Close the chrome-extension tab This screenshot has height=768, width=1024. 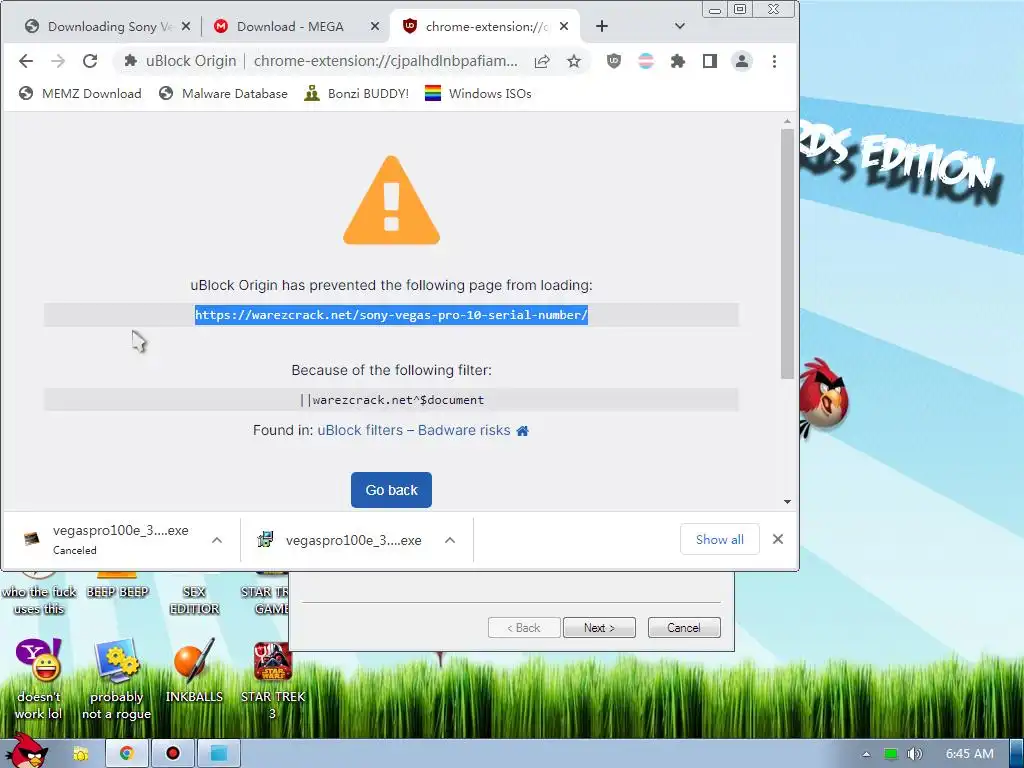pos(564,27)
